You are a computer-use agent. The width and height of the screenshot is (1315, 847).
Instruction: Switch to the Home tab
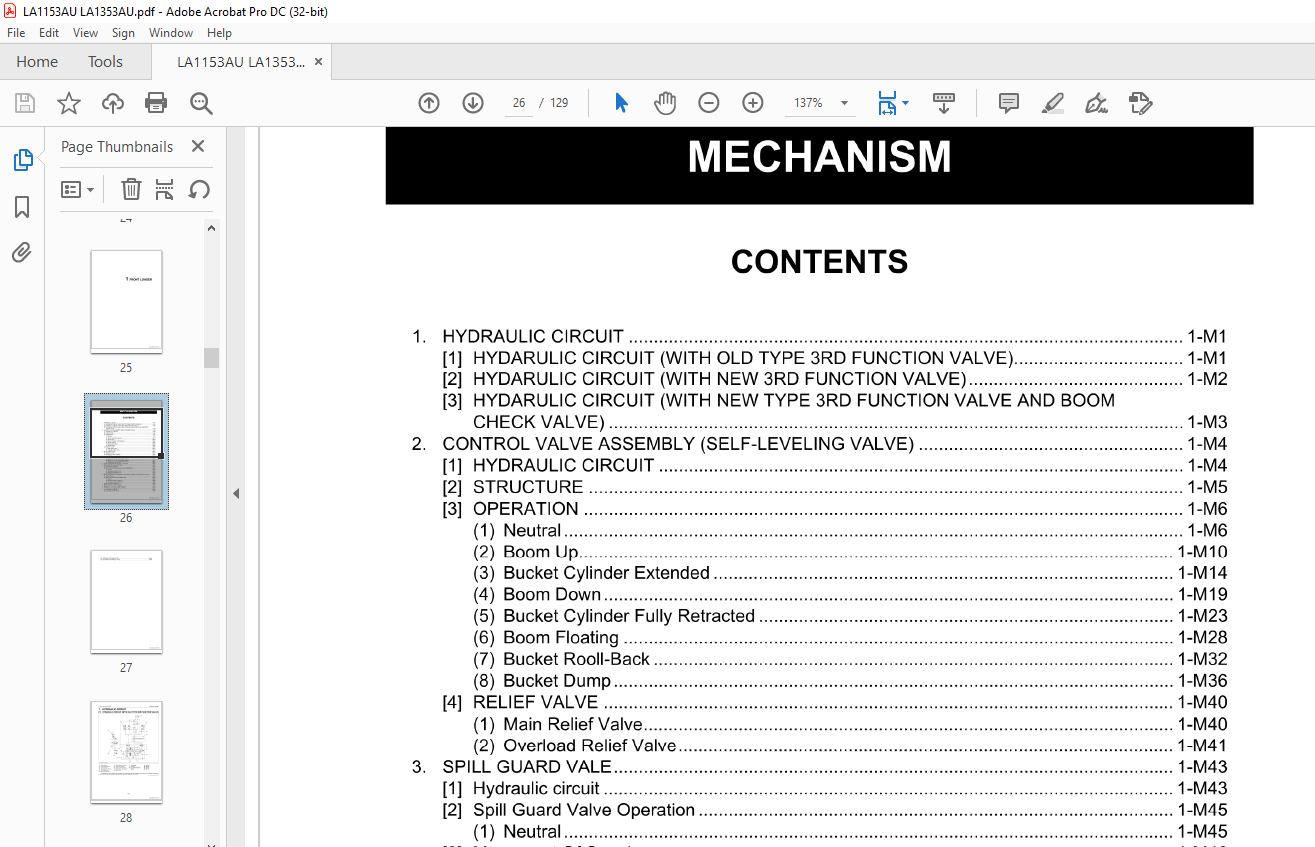pos(37,61)
